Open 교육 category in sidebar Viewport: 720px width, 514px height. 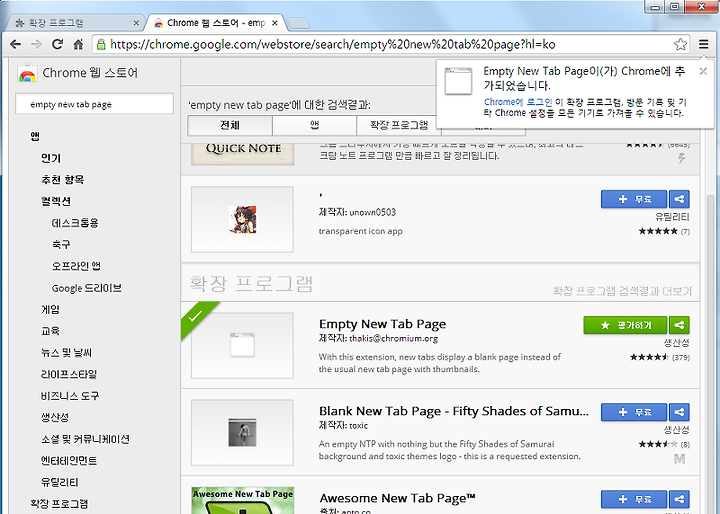click(x=50, y=331)
